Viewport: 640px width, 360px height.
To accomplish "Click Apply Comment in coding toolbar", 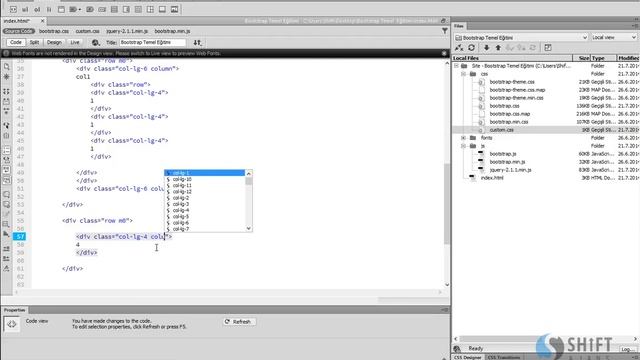I will [6, 195].
